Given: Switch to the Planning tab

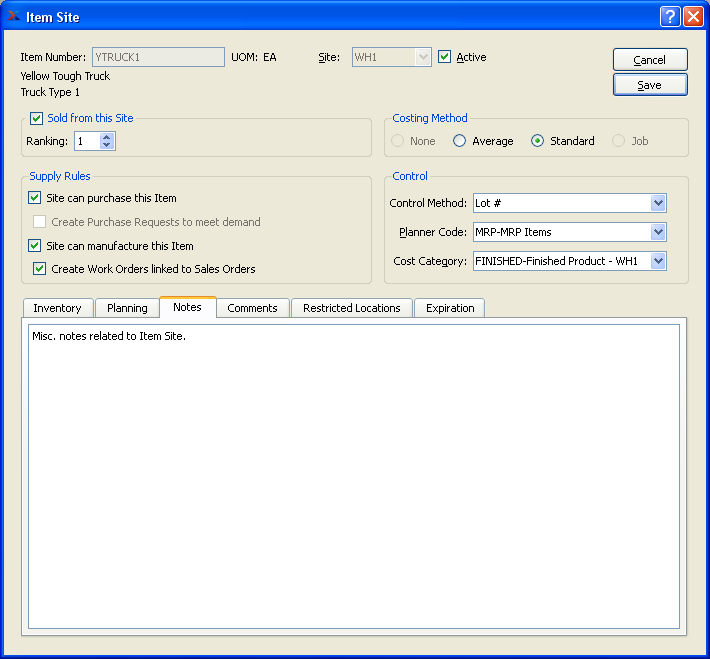Looking at the screenshot, I should coord(127,308).
